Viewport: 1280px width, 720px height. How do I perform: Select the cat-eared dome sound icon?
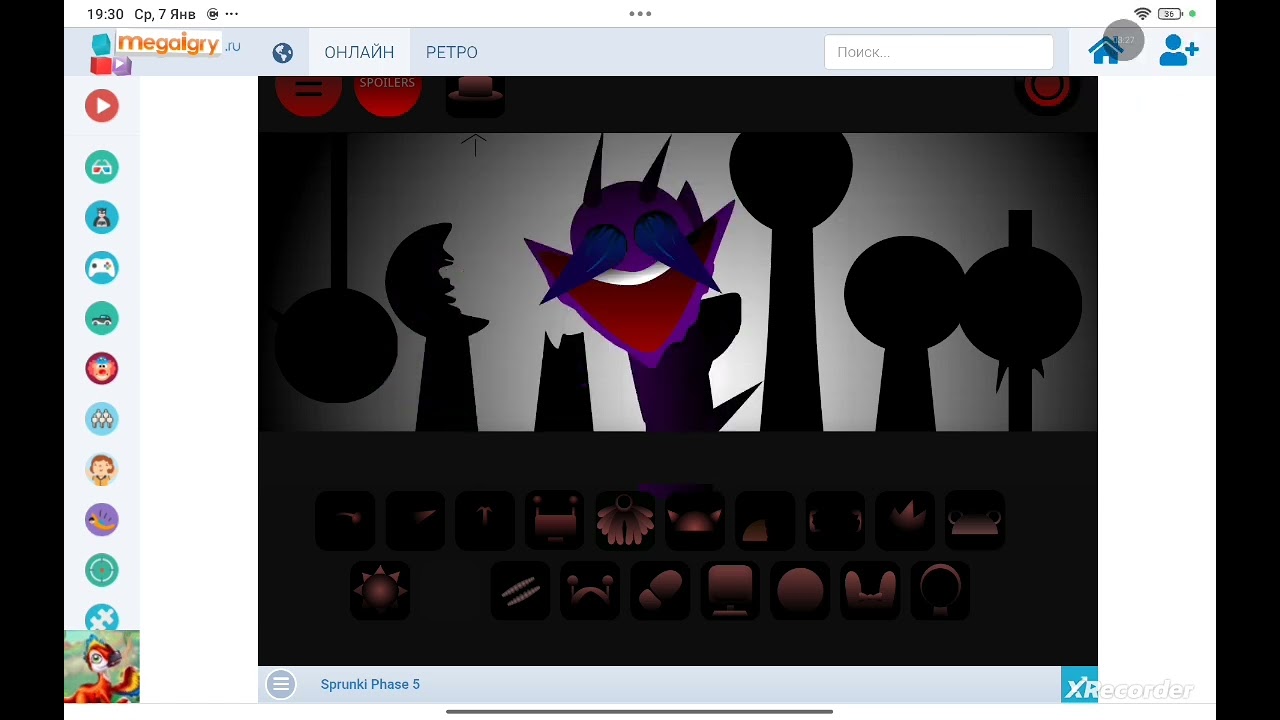pos(695,520)
